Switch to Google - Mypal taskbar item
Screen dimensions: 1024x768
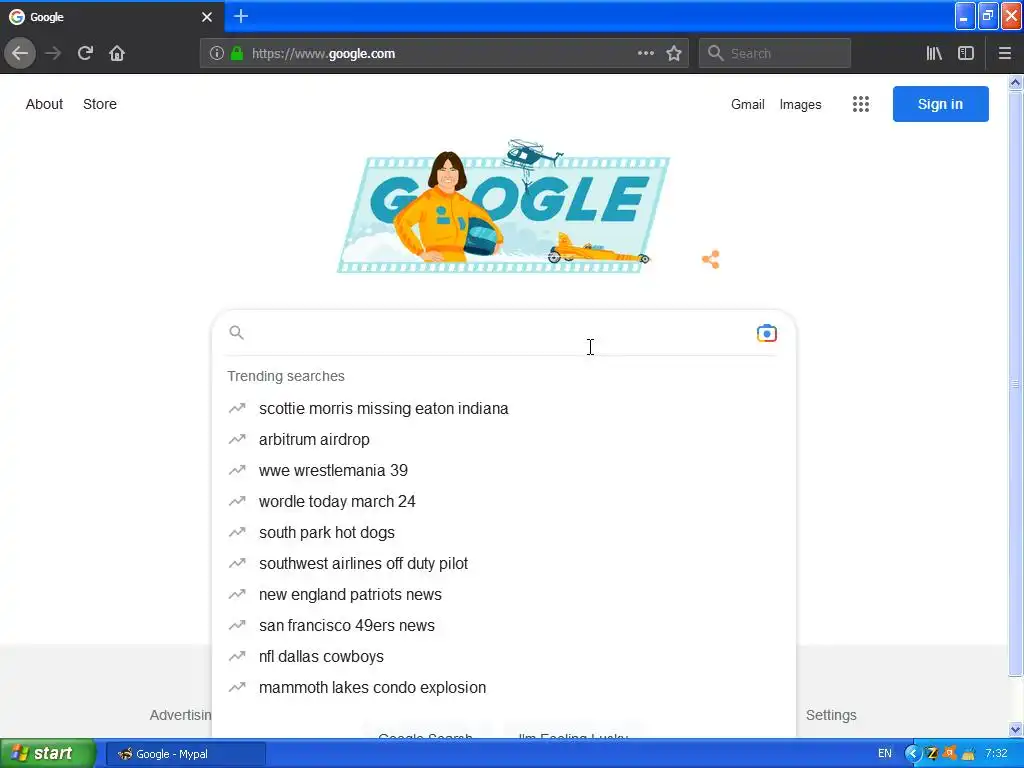point(186,754)
